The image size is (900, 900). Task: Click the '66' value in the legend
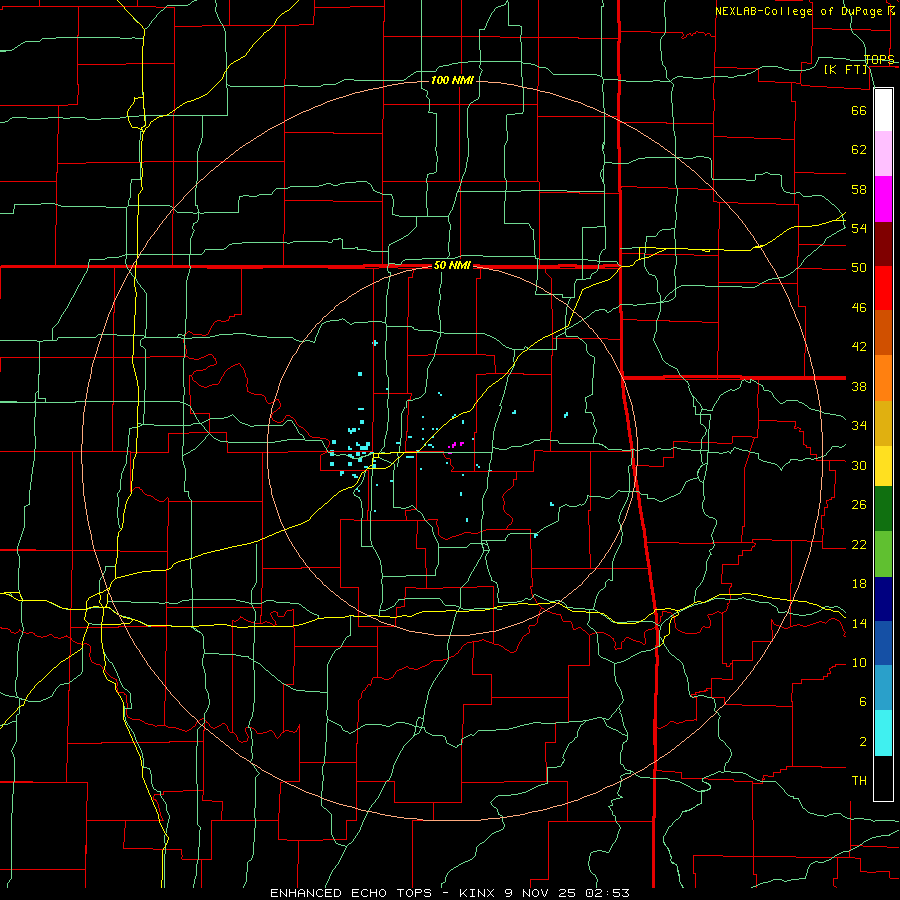[859, 111]
